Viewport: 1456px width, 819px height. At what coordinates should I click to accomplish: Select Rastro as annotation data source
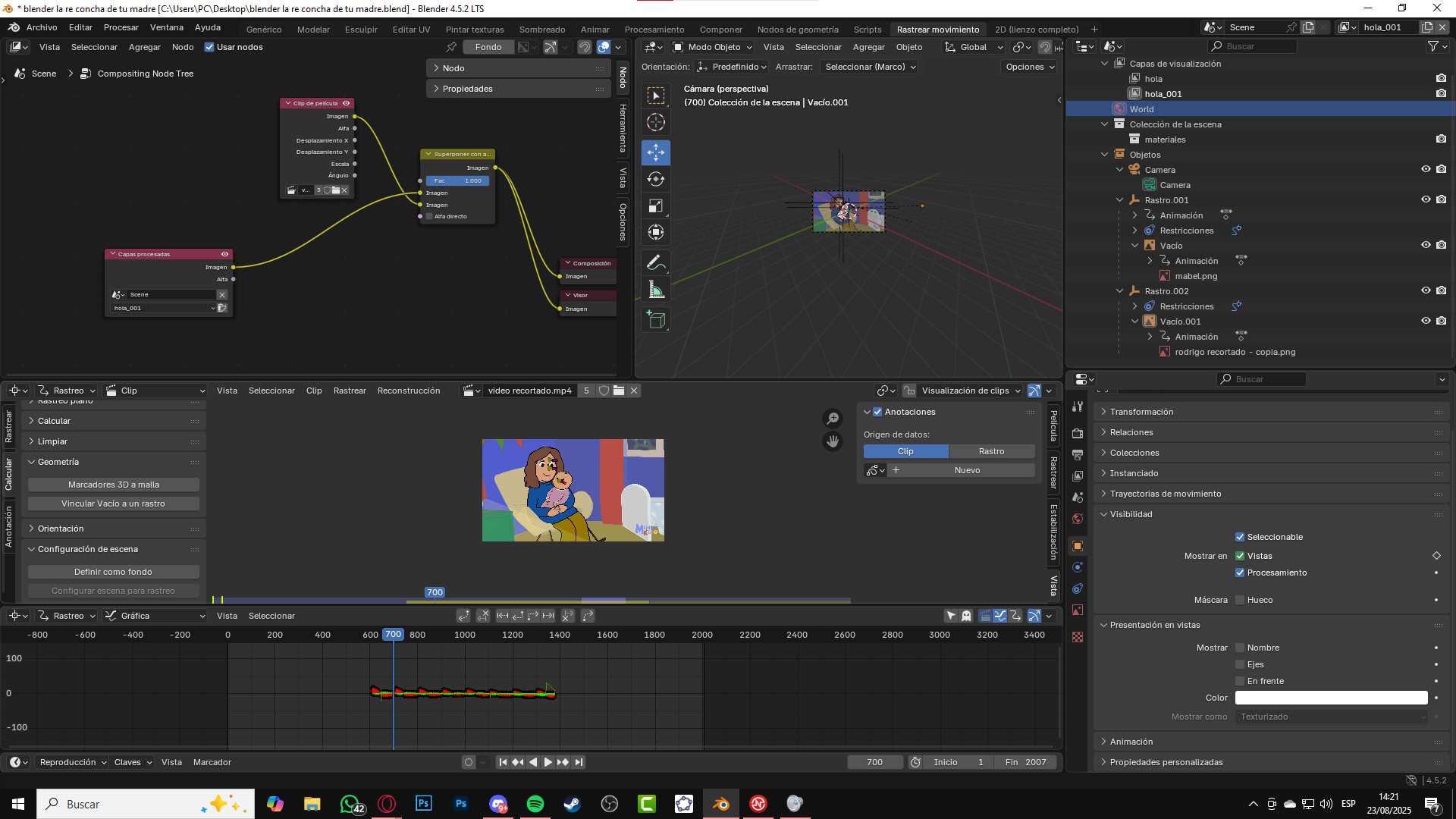[x=992, y=451]
